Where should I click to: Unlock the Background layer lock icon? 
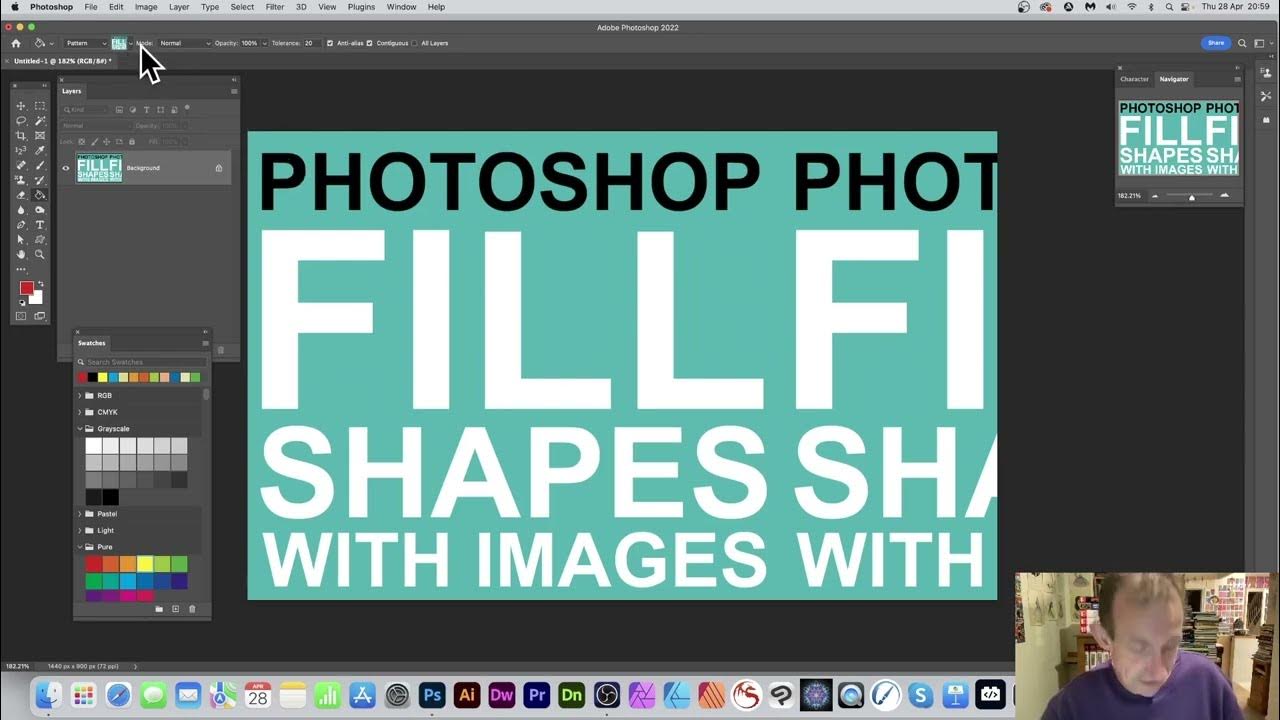pos(219,168)
